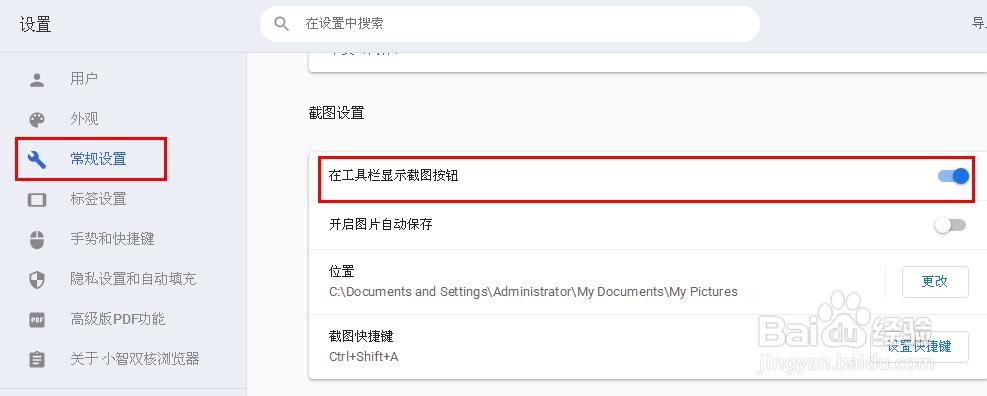The height and width of the screenshot is (396, 987).
Task: Click the Appearance palette icon
Action: pos(37,120)
